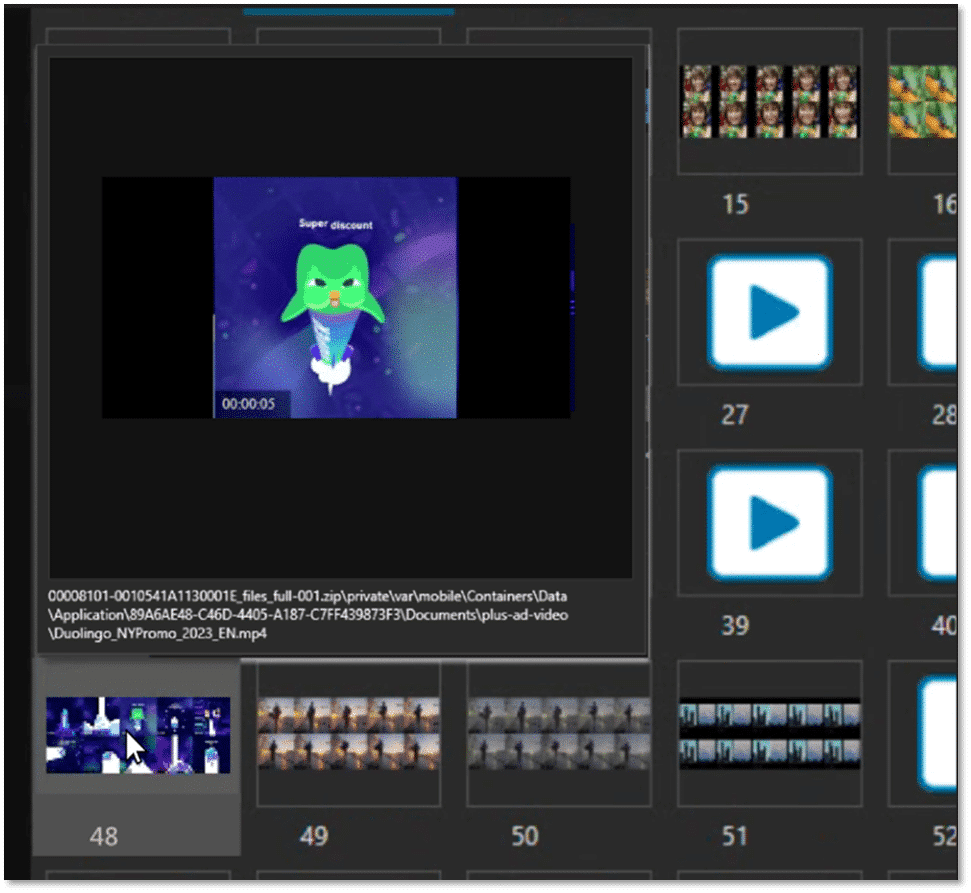Click the number label 39

[x=735, y=625]
